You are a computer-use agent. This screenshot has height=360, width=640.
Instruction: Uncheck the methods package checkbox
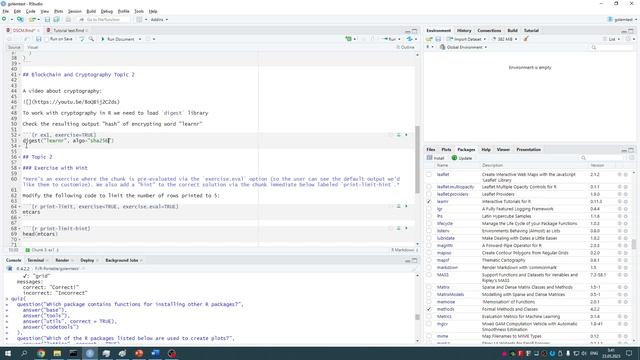429,309
